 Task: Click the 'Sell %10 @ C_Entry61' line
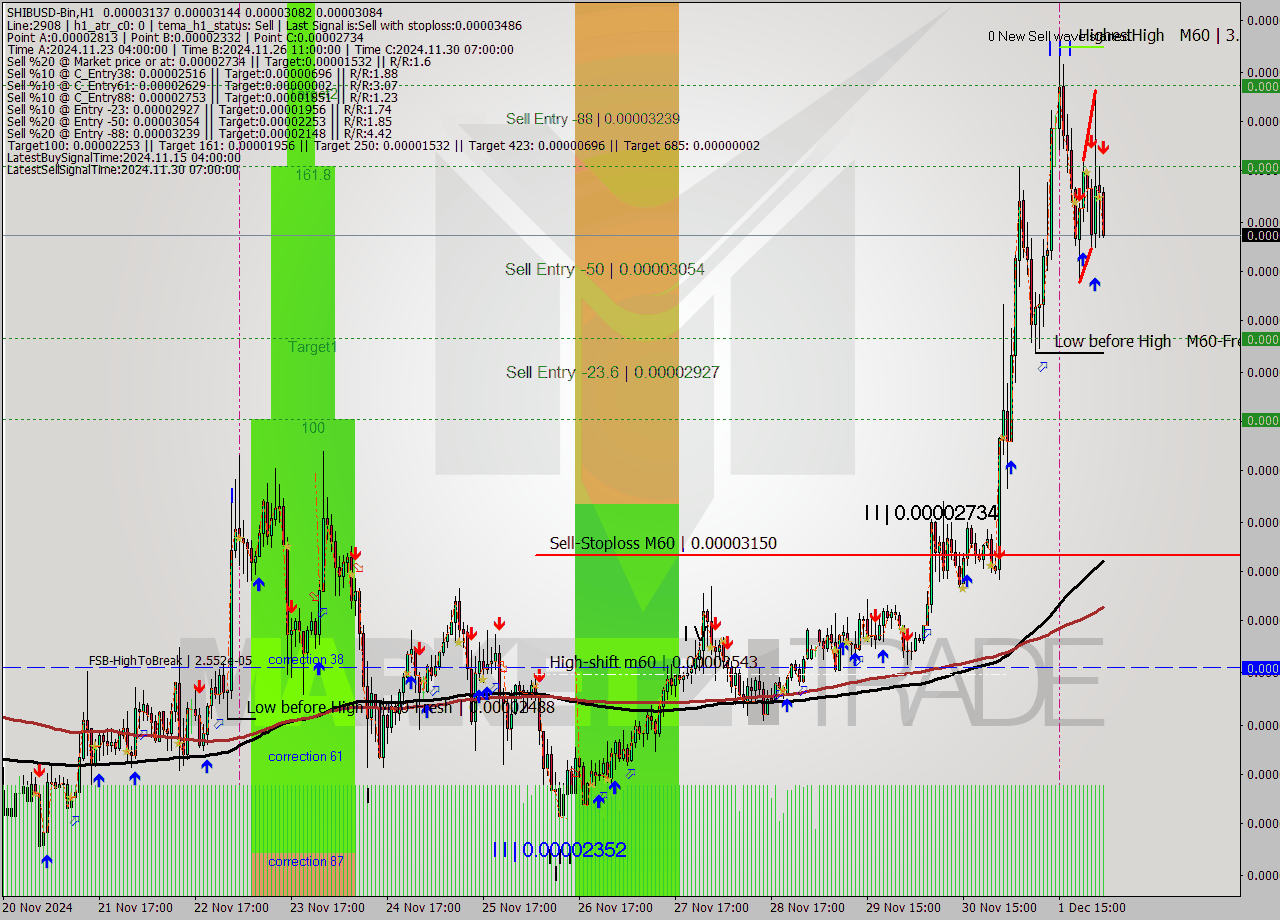pos(202,85)
